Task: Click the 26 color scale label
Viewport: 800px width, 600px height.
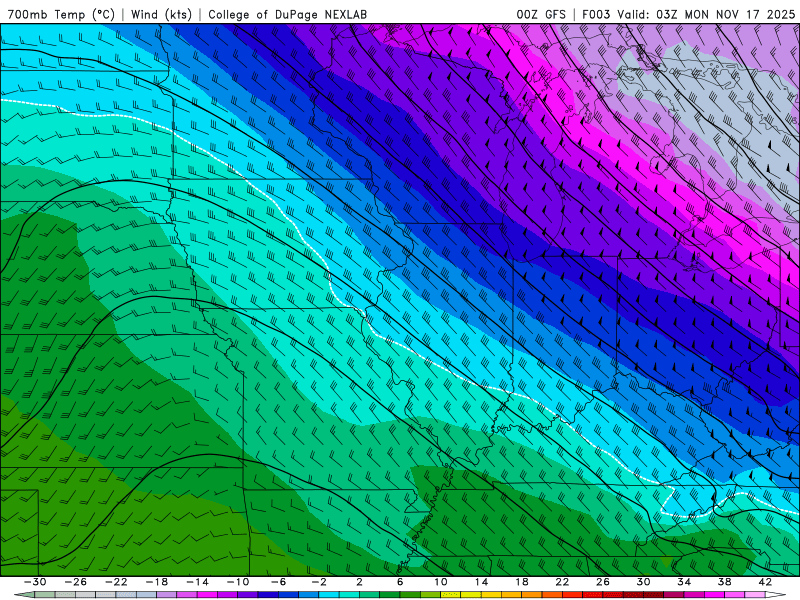Action: [x=603, y=582]
